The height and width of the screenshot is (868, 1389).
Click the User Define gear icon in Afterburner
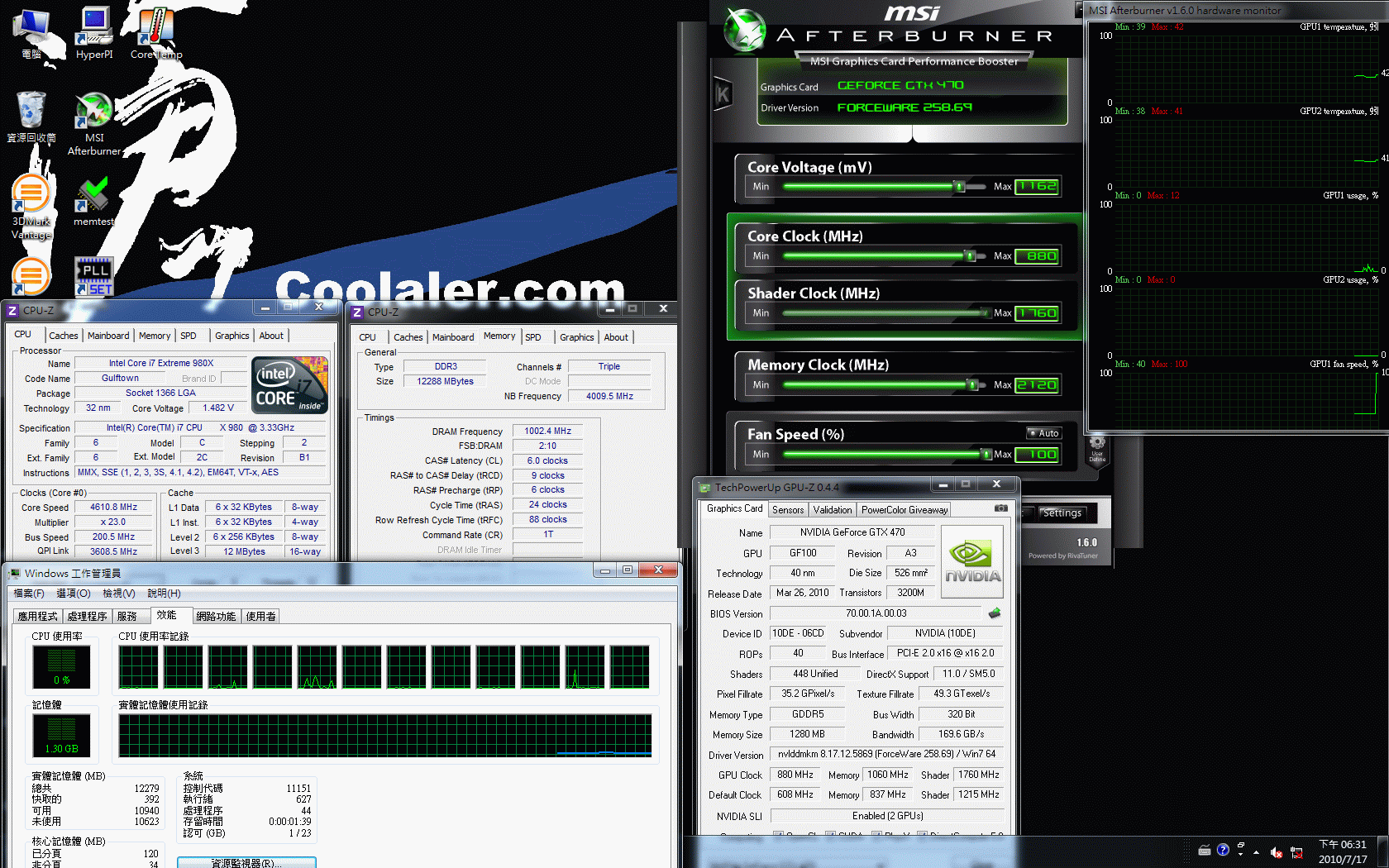tap(1097, 447)
